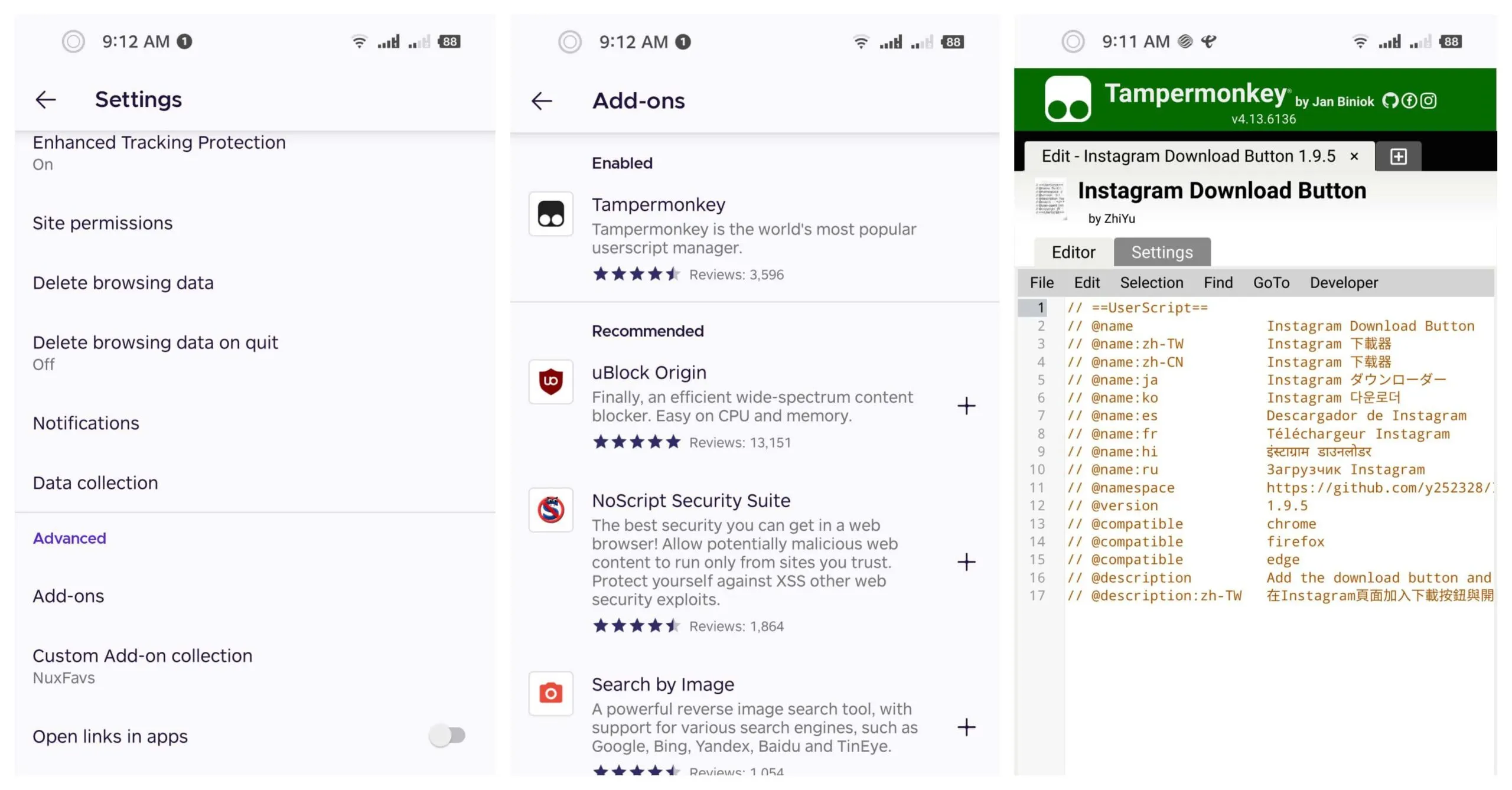
Task: Open Add-ons from Settings list
Action: (255, 596)
